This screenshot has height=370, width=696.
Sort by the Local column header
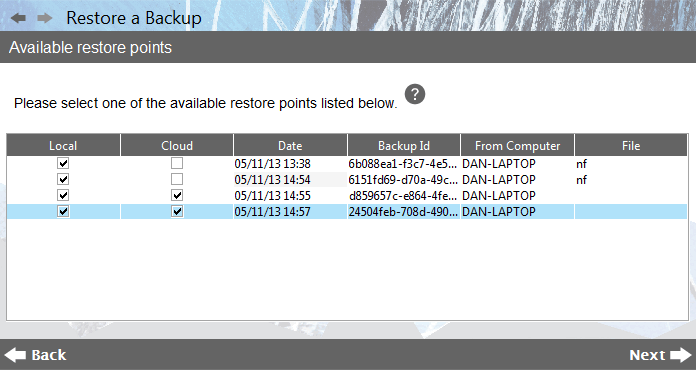pos(63,146)
